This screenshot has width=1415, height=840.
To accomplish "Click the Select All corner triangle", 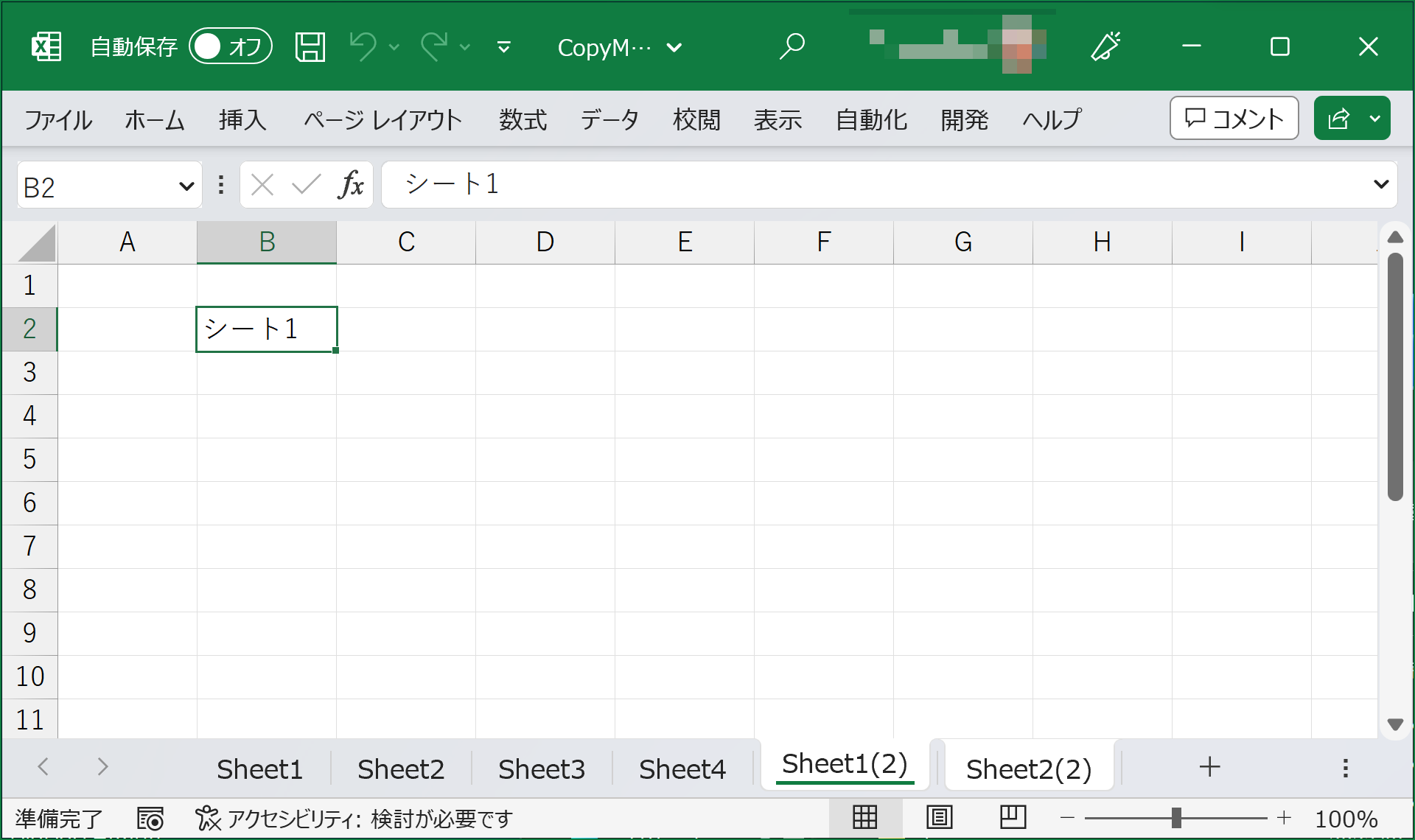I will [36, 243].
